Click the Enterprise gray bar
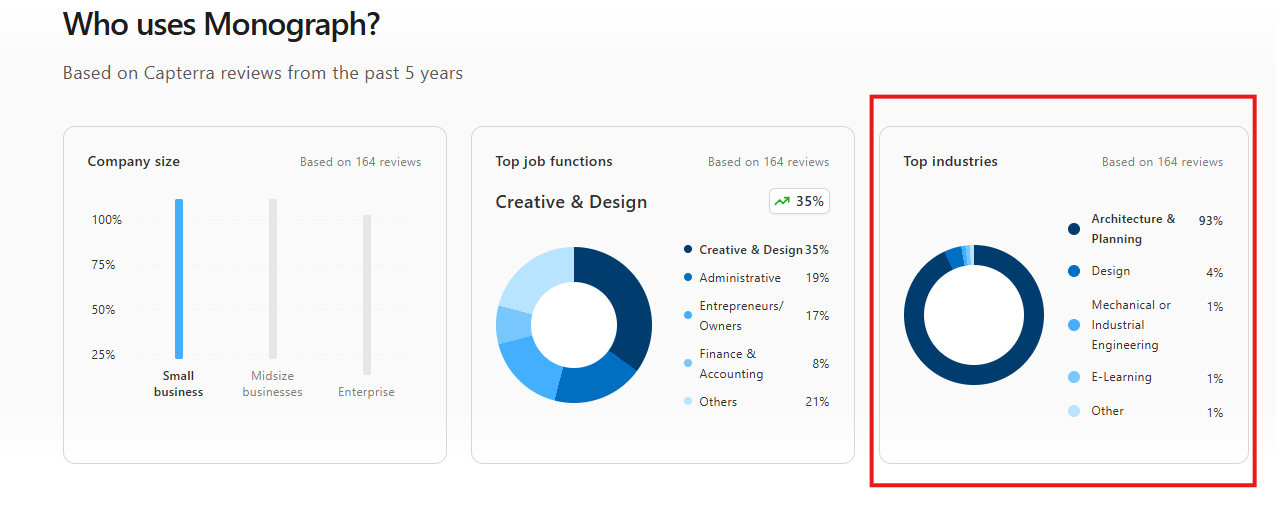 pos(367,294)
